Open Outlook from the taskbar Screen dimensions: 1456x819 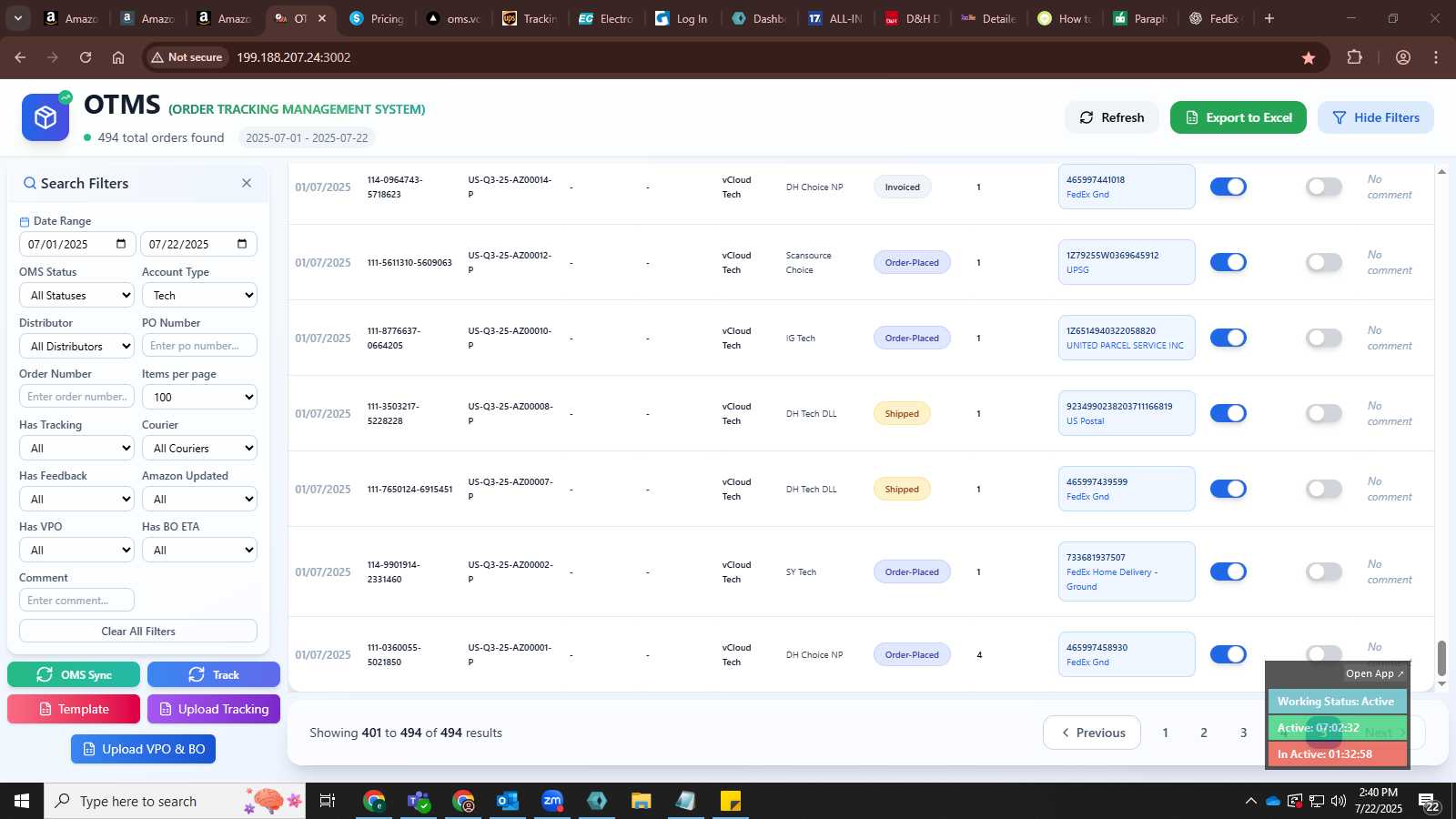(x=508, y=801)
